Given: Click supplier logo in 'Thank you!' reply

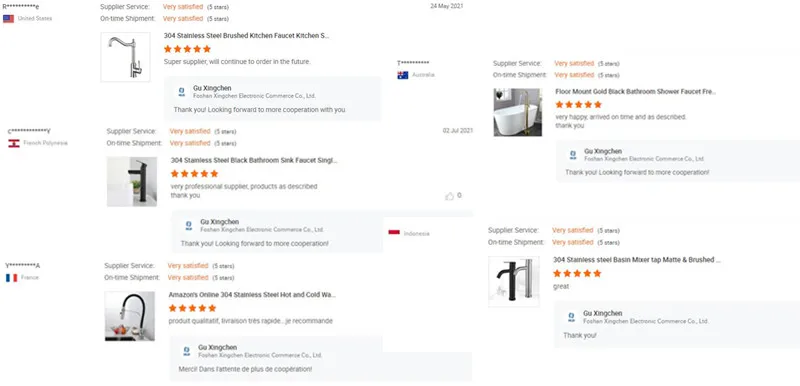Looking at the screenshot, I should point(571,317).
